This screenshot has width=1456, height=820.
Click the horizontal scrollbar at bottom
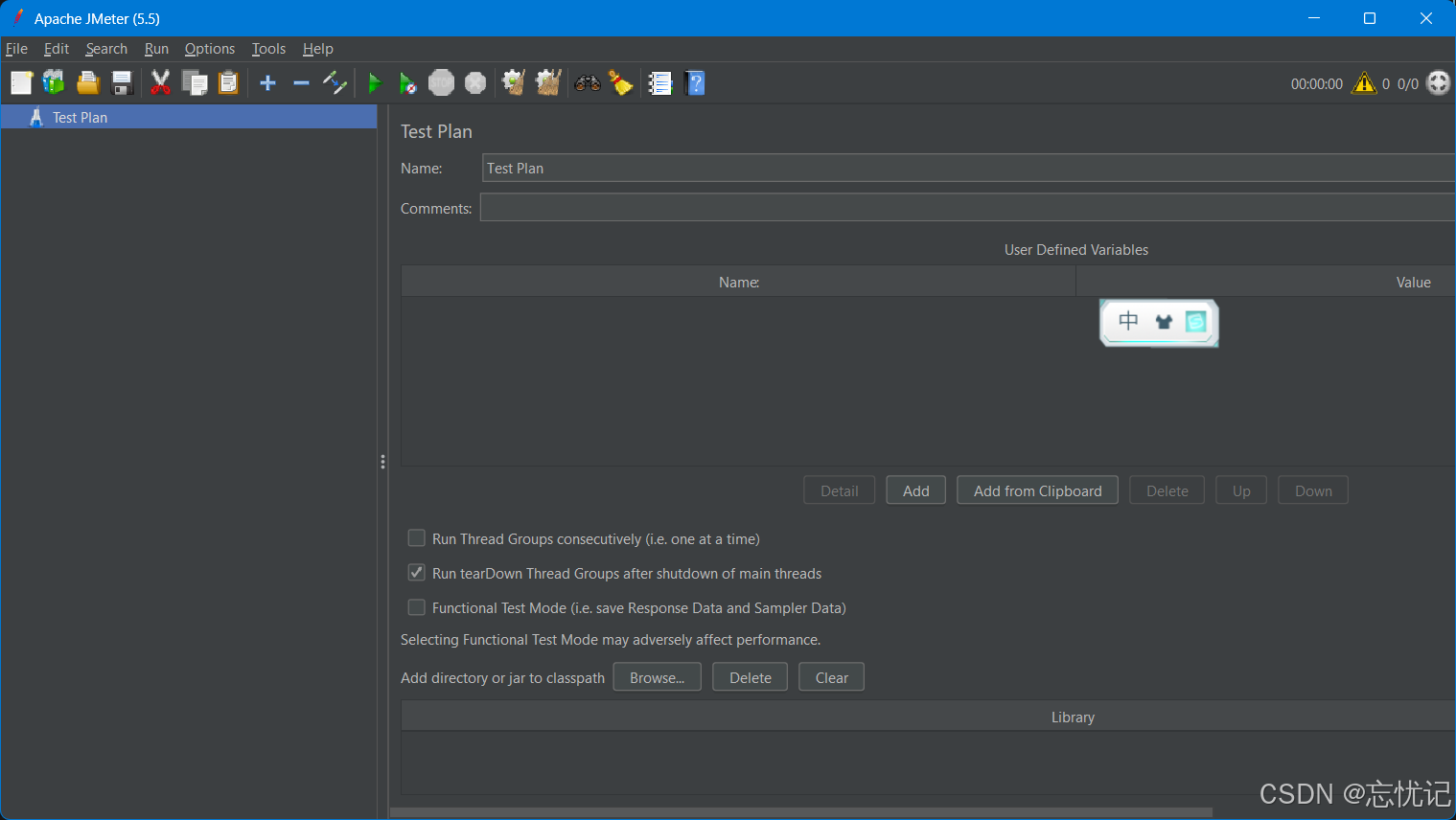[801, 812]
